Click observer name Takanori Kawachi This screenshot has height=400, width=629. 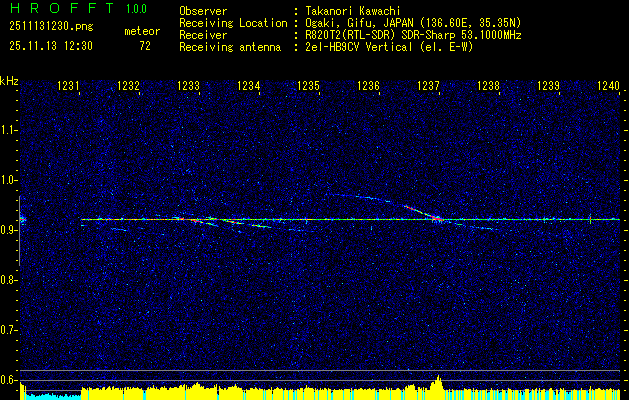353,11
